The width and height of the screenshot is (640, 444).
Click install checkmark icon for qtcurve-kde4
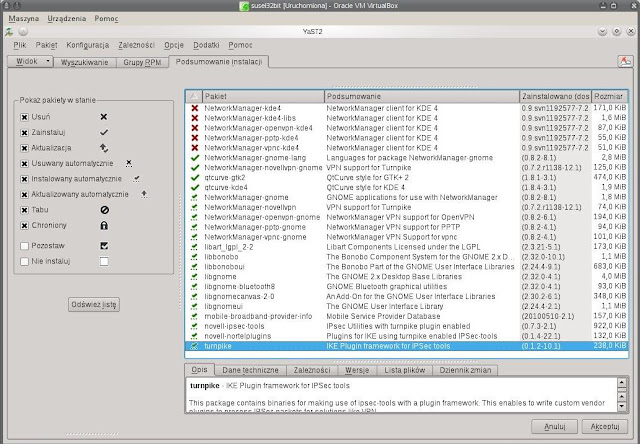tap(195, 187)
